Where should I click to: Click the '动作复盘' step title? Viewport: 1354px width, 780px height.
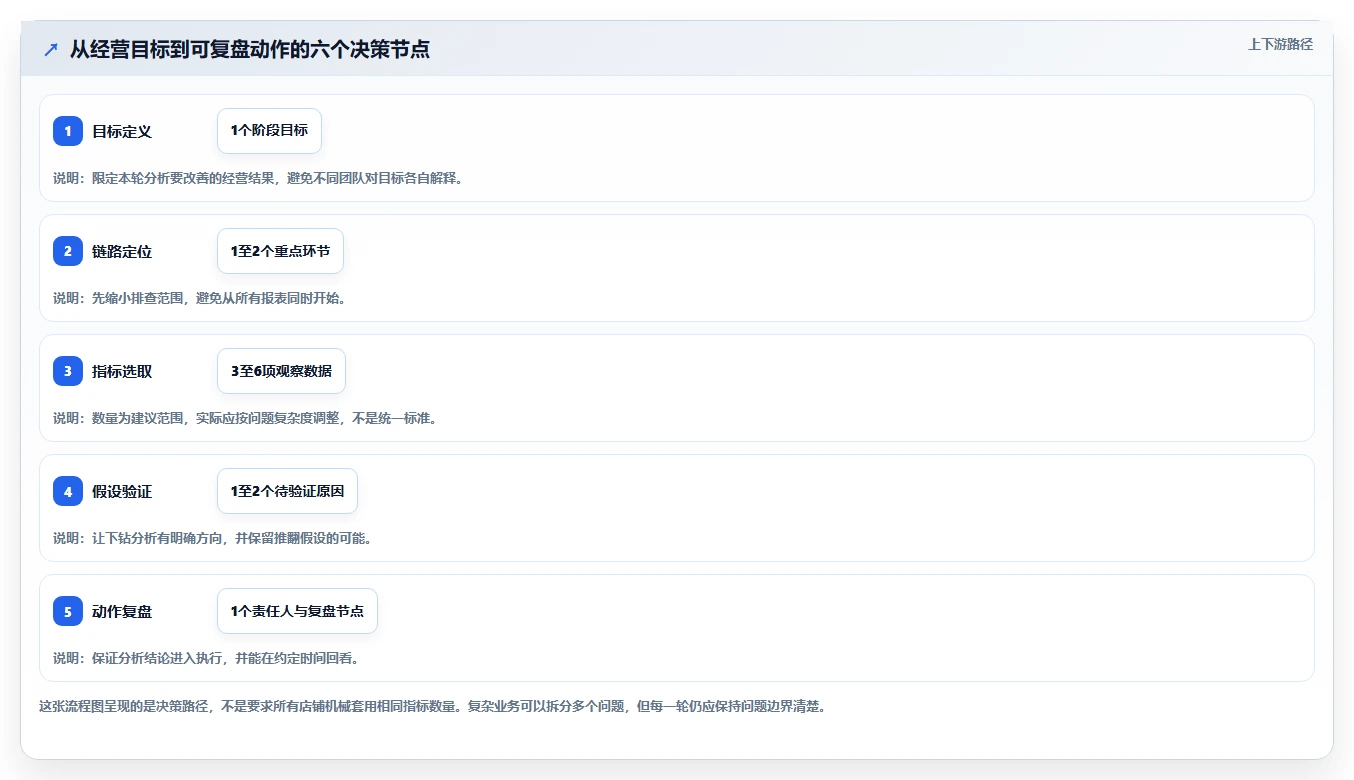(122, 611)
